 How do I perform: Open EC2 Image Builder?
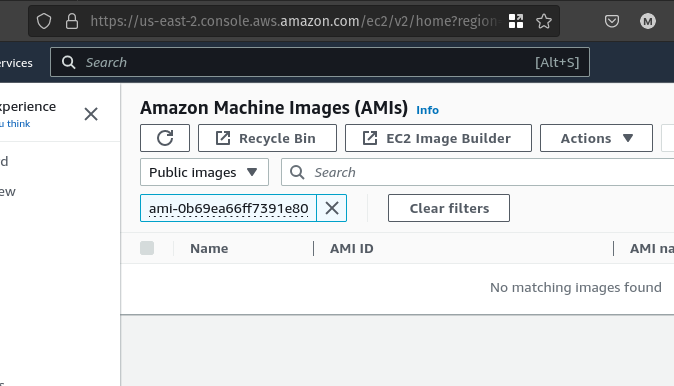(x=438, y=138)
